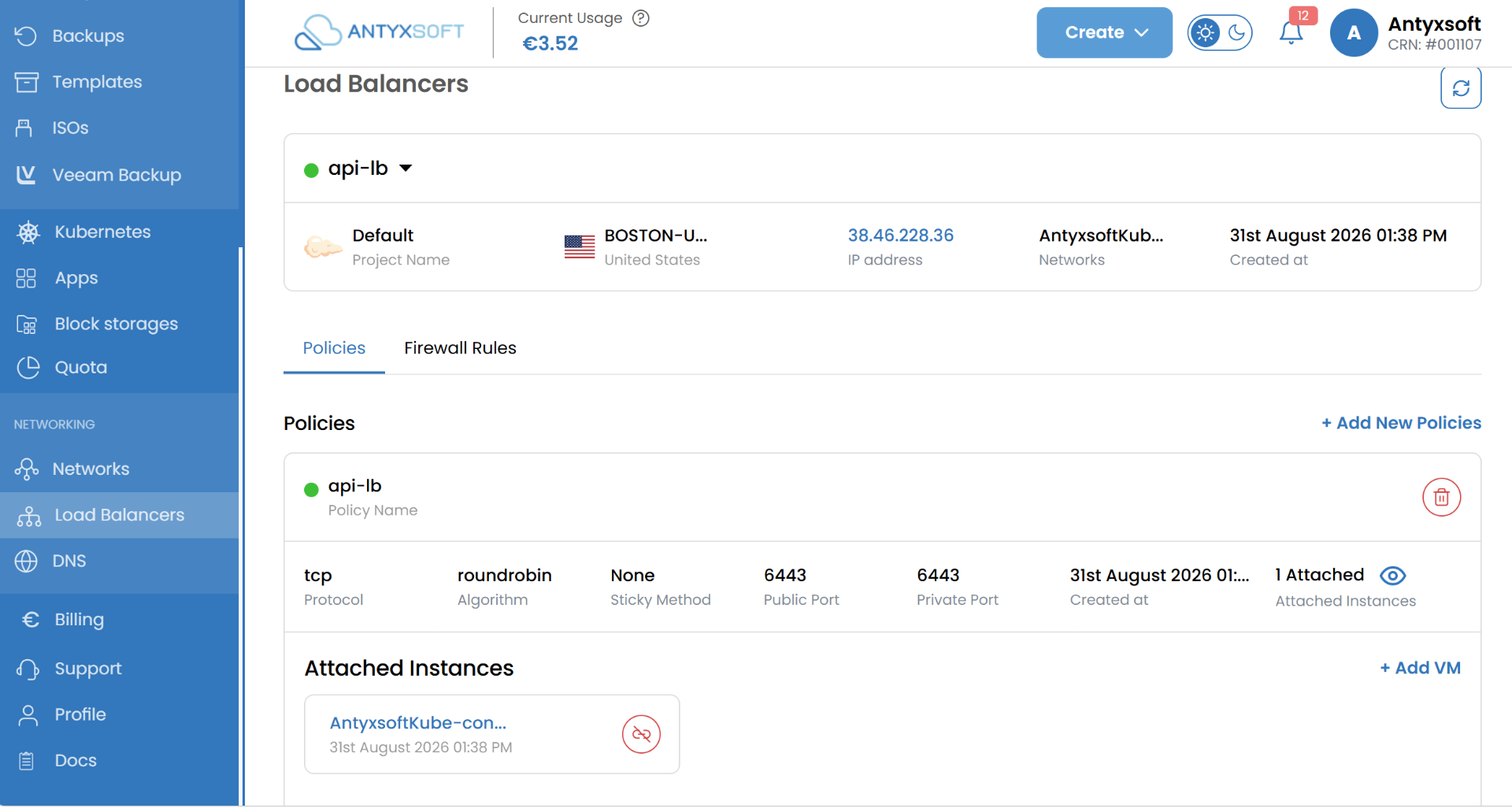This screenshot has height=808, width=1512.
Task: Click the Kubernetes wheel icon
Action: 28,232
